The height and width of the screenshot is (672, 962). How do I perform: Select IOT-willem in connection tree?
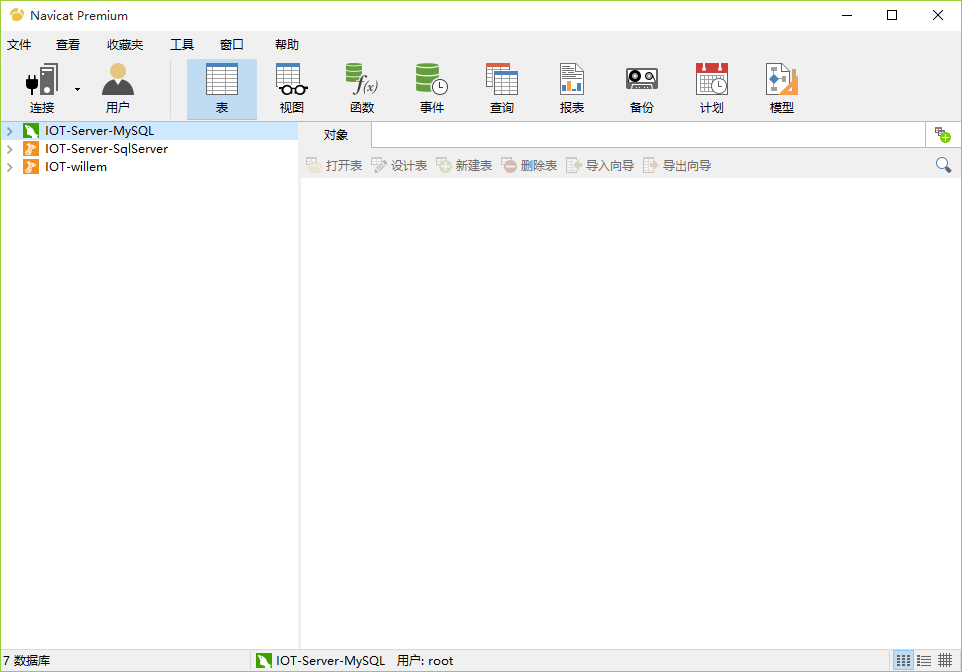[x=75, y=166]
